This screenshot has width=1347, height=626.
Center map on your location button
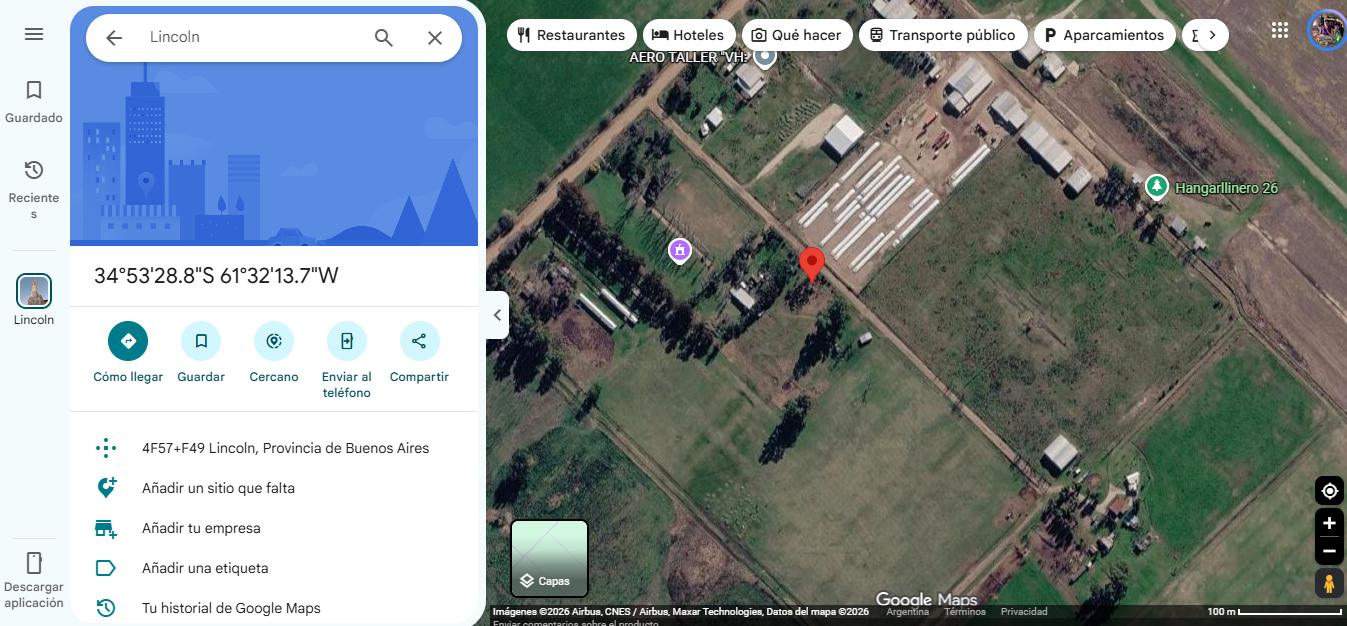[x=1329, y=491]
